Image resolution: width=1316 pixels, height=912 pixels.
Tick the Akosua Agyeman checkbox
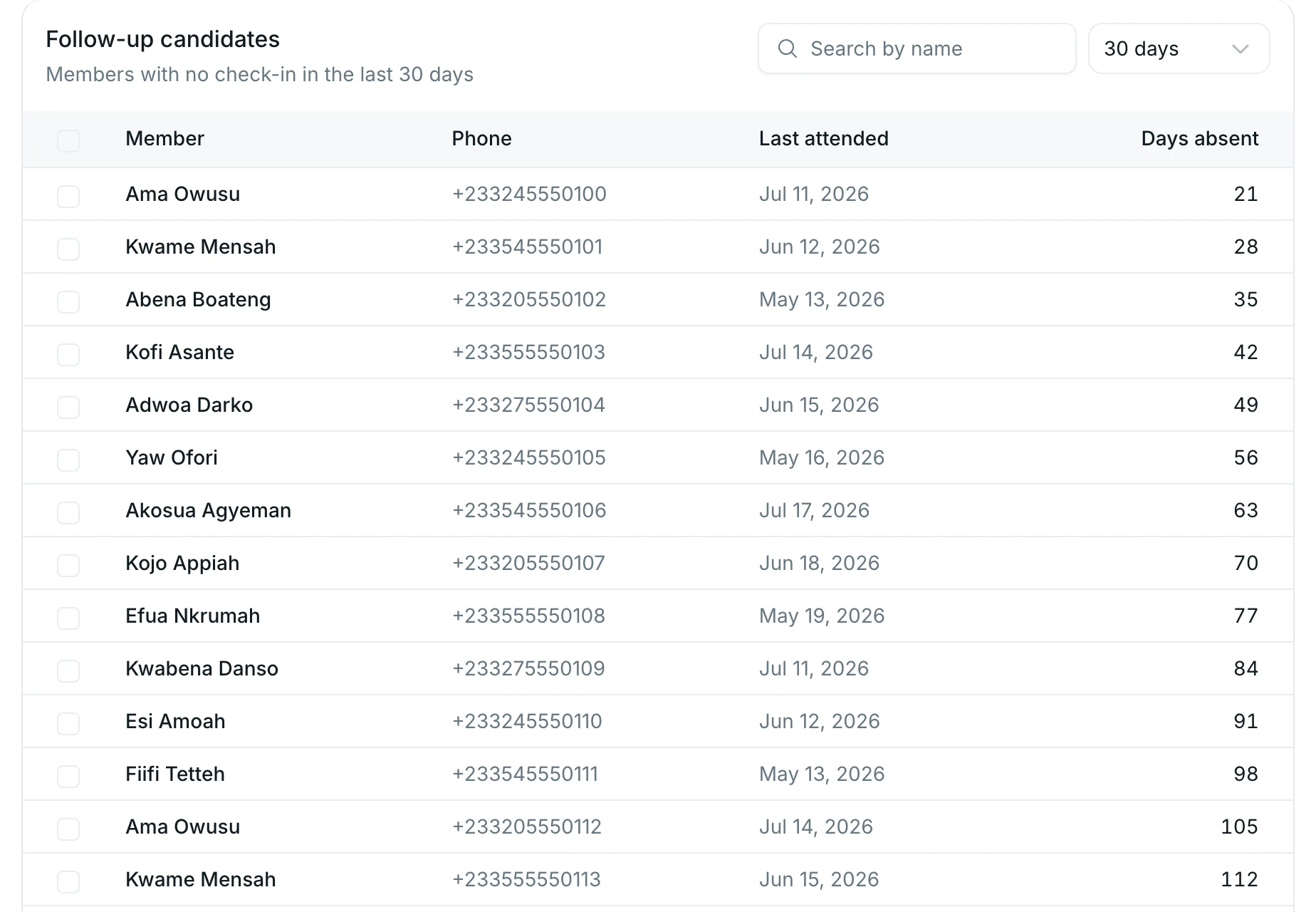tap(68, 512)
